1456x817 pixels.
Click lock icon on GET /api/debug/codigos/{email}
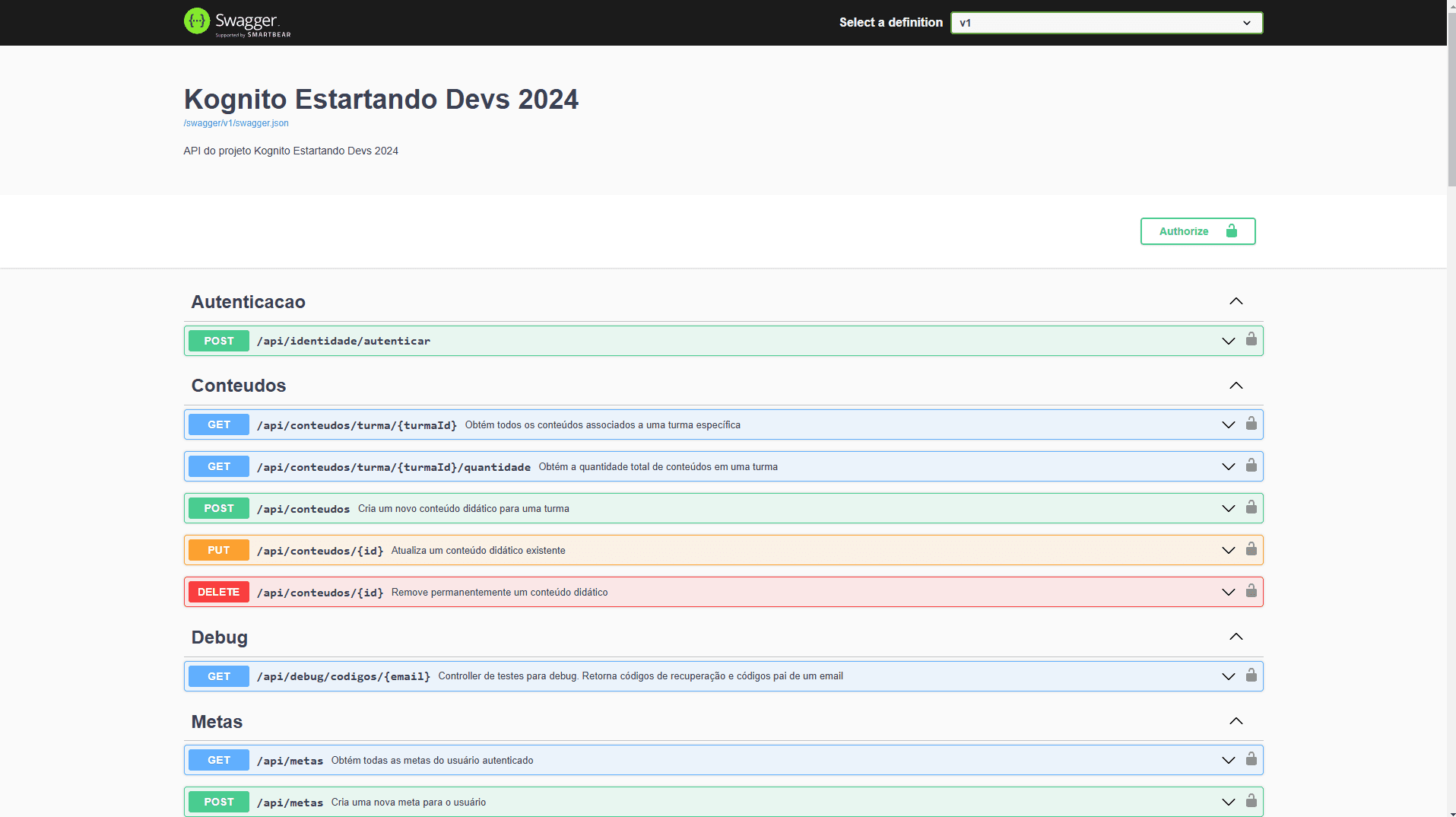pyautogui.click(x=1251, y=676)
